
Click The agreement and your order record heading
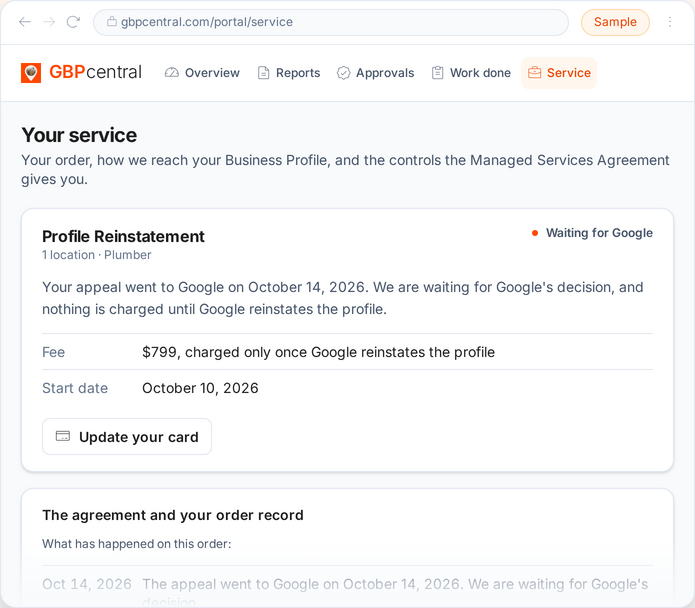pyautogui.click(x=173, y=515)
